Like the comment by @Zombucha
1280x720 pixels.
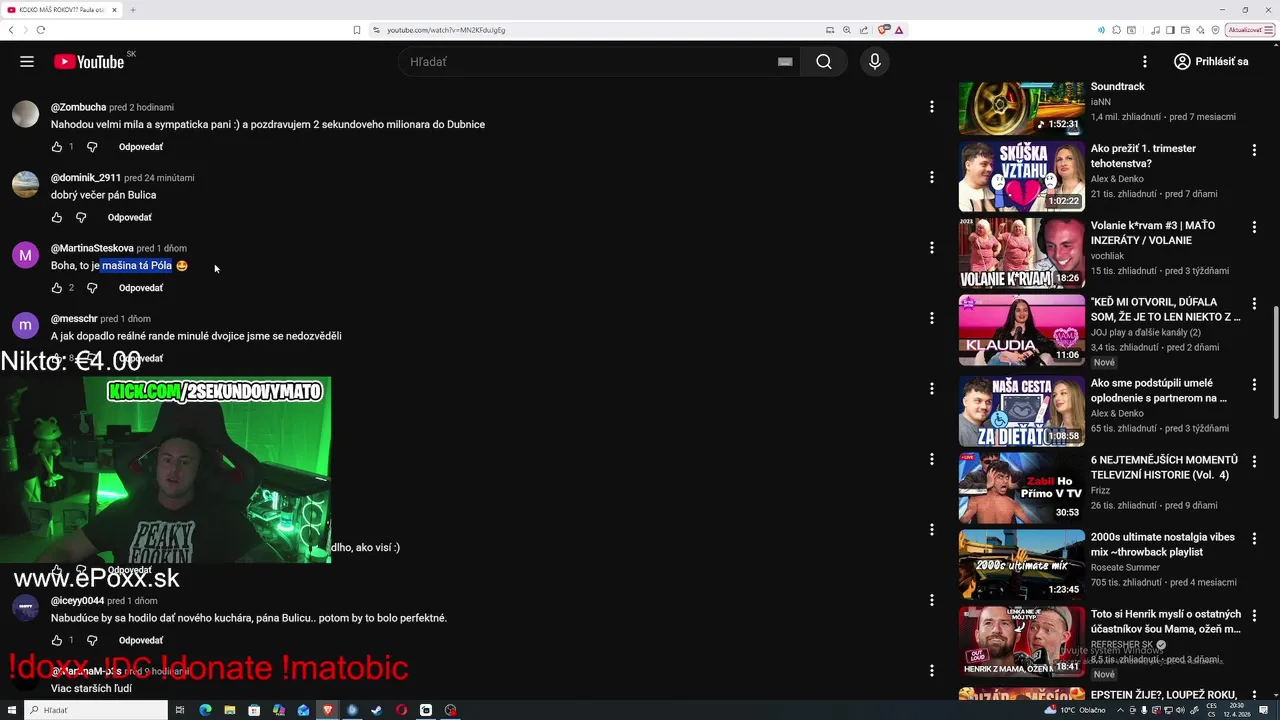56,147
